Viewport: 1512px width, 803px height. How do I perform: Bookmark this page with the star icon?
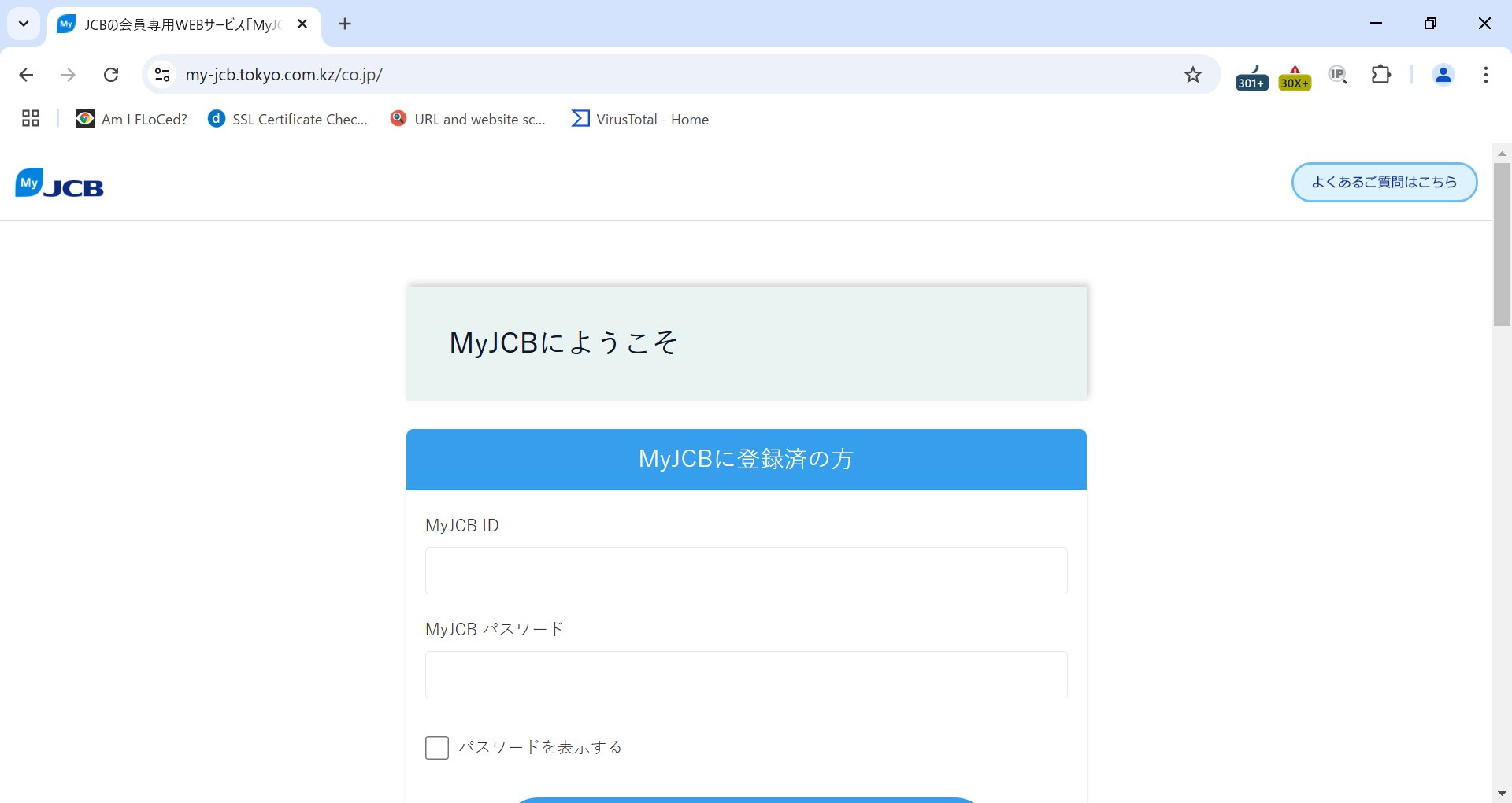point(1193,75)
